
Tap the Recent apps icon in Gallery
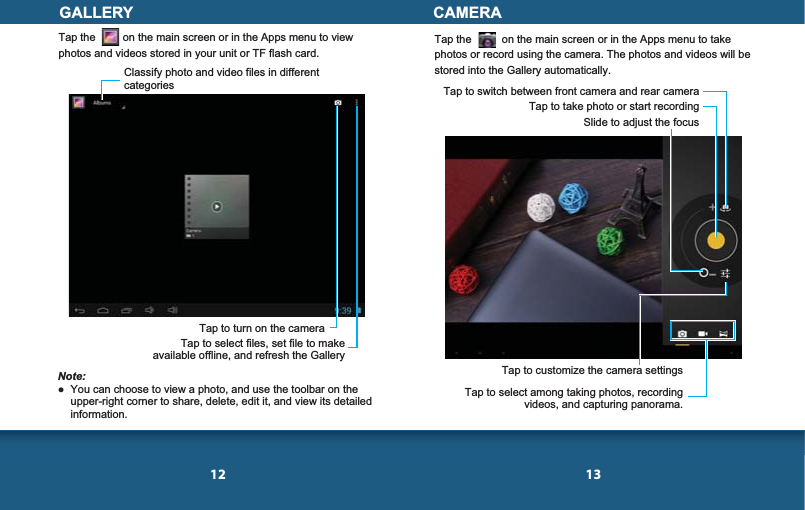pos(126,310)
